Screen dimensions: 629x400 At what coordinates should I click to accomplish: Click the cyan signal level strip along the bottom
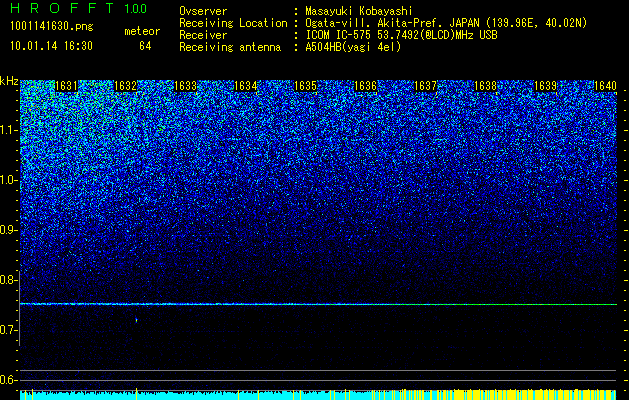point(318,394)
